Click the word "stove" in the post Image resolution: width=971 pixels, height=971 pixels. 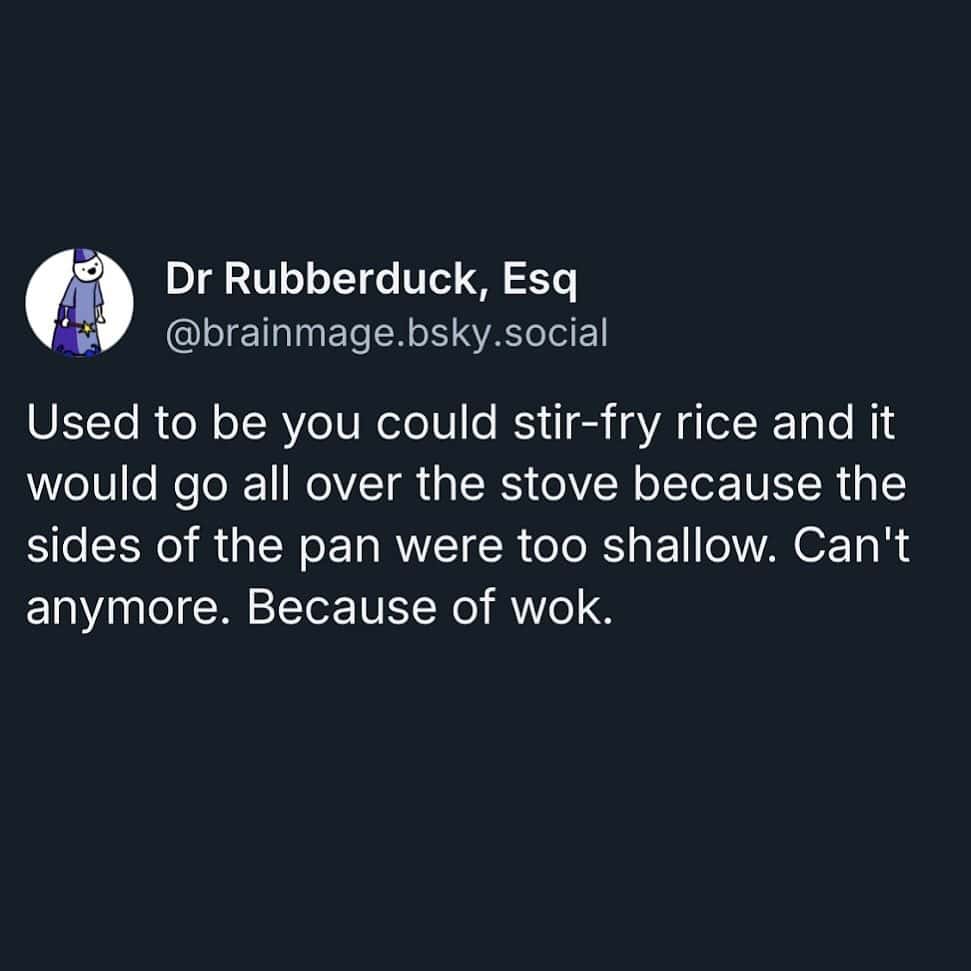click(x=559, y=486)
